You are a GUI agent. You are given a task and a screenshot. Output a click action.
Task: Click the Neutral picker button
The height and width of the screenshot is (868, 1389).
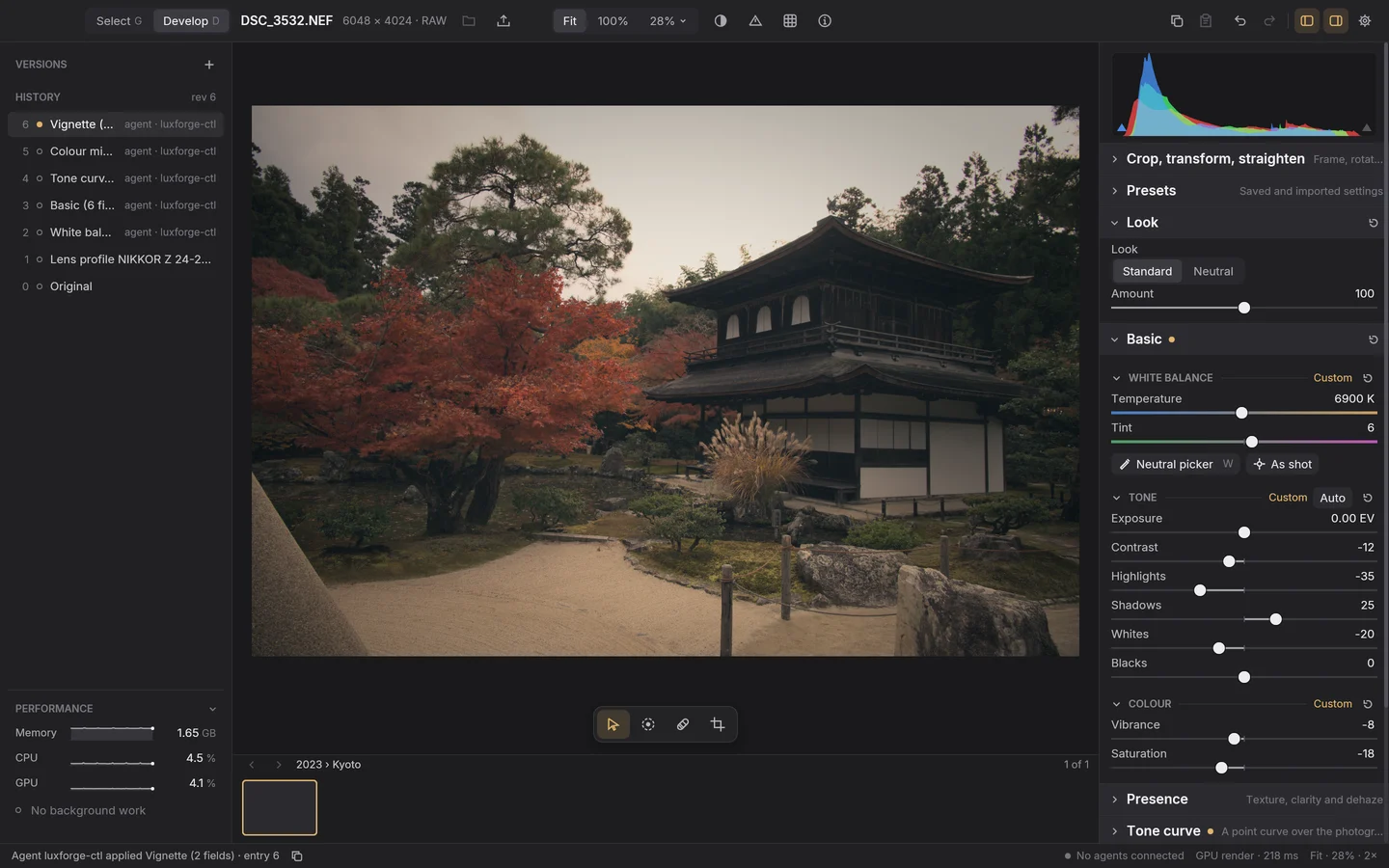[x=1176, y=465]
